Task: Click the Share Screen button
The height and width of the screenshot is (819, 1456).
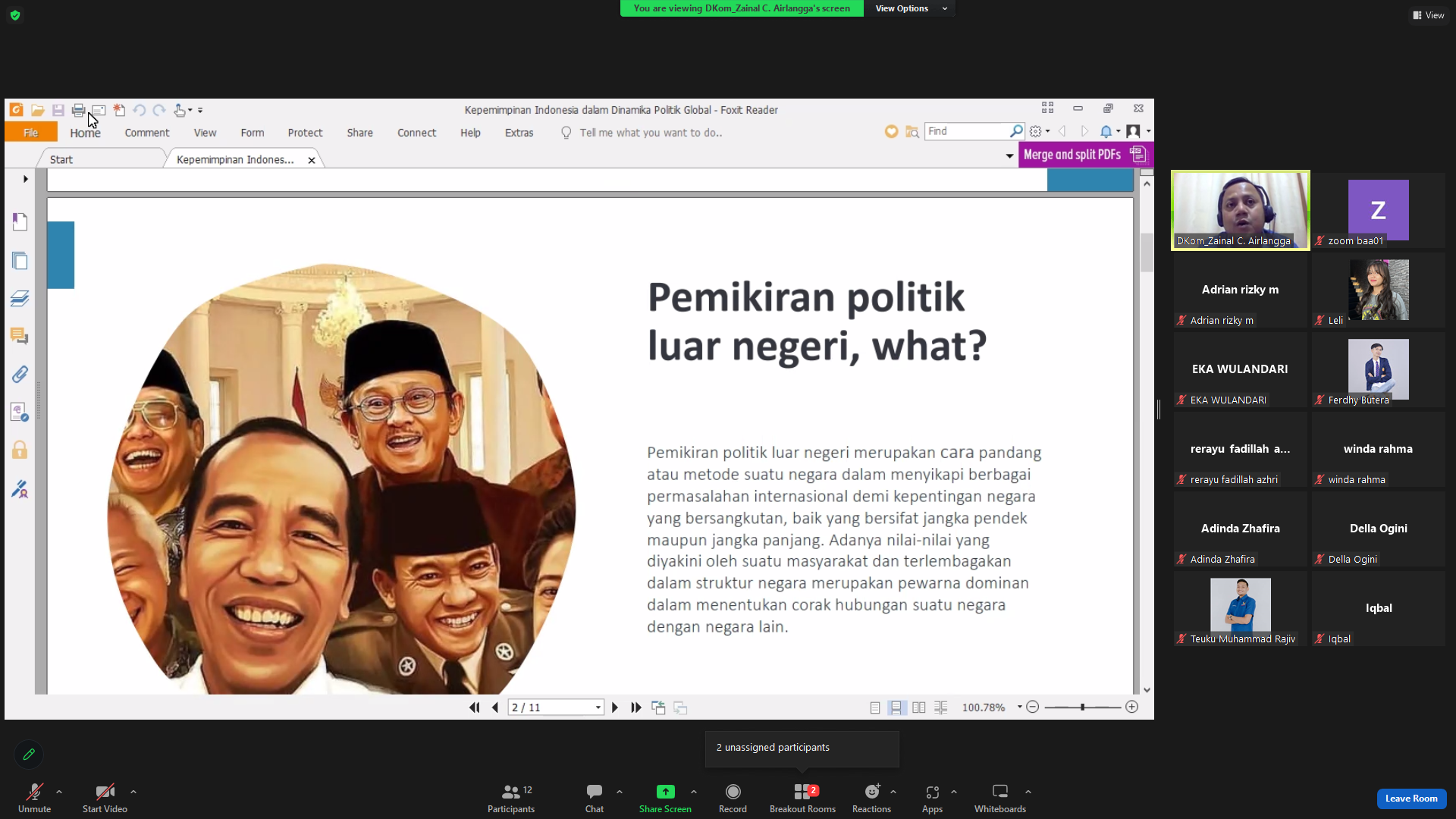Action: pyautogui.click(x=665, y=798)
